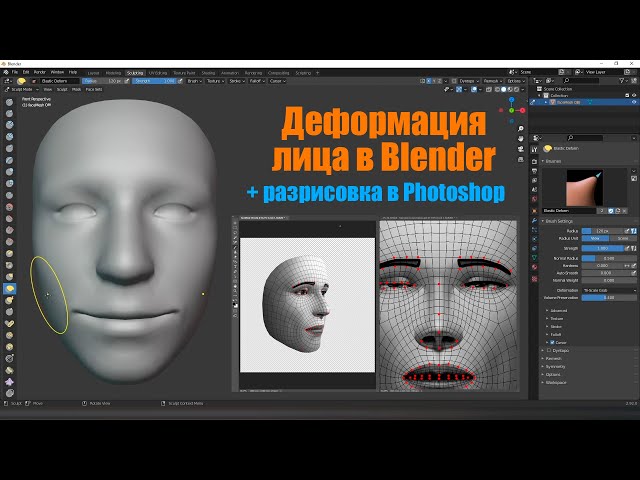Expand the Symmetry panel in properties

pos(556,367)
